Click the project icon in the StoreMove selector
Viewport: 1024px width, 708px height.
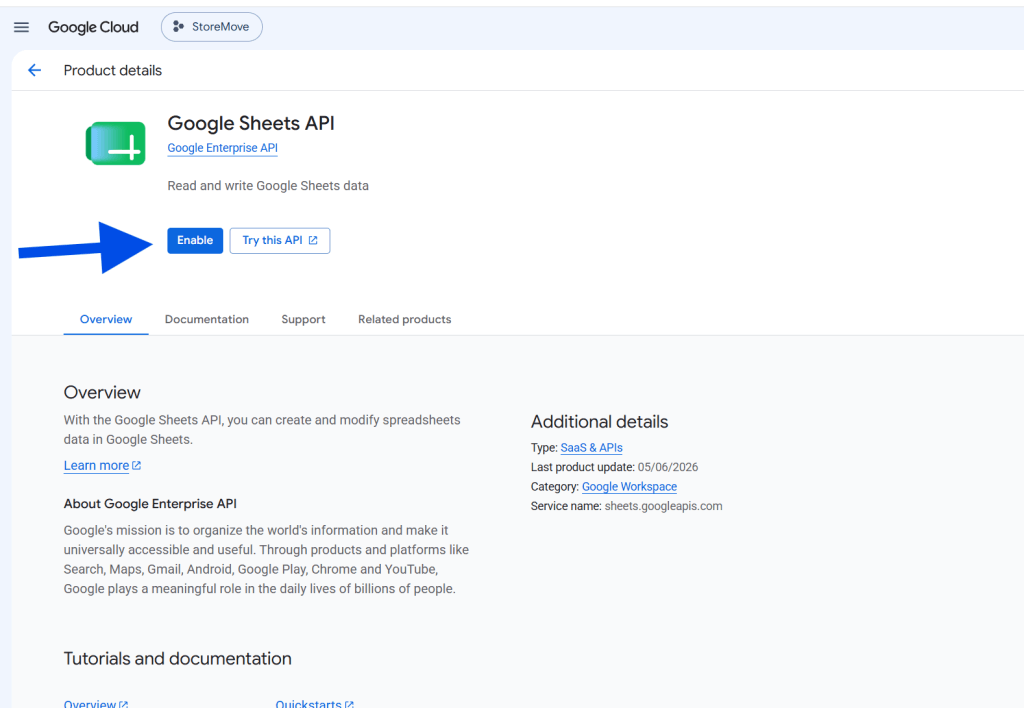coord(178,27)
